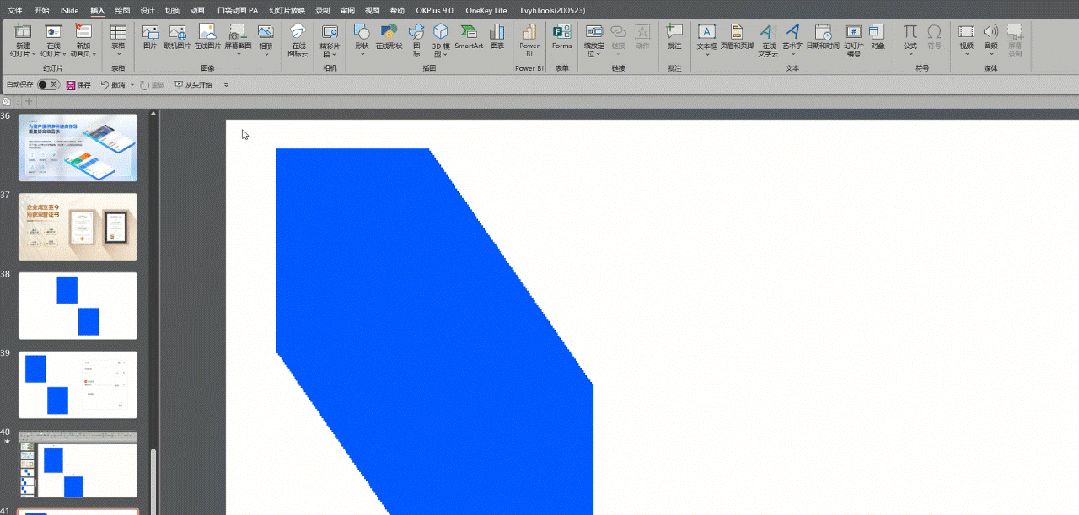Screen dimensions: 1079x515
Task: Switch to the 动画 Animations tab
Action: pos(197,11)
